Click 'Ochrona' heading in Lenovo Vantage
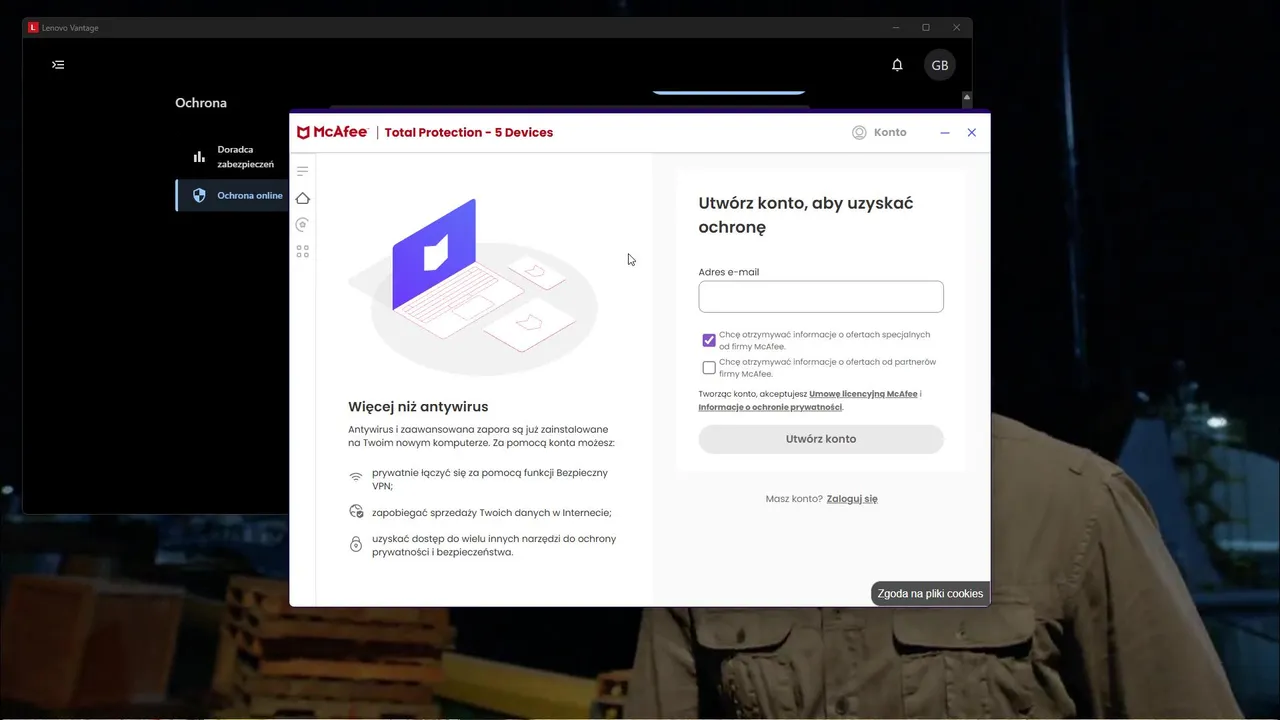1280x720 pixels. [201, 103]
